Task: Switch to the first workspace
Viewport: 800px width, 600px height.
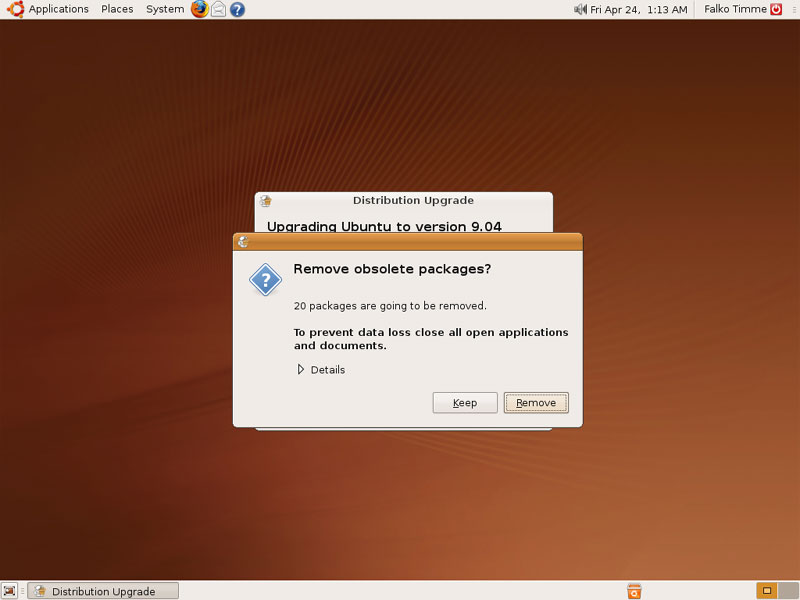Action: pyautogui.click(x=766, y=591)
